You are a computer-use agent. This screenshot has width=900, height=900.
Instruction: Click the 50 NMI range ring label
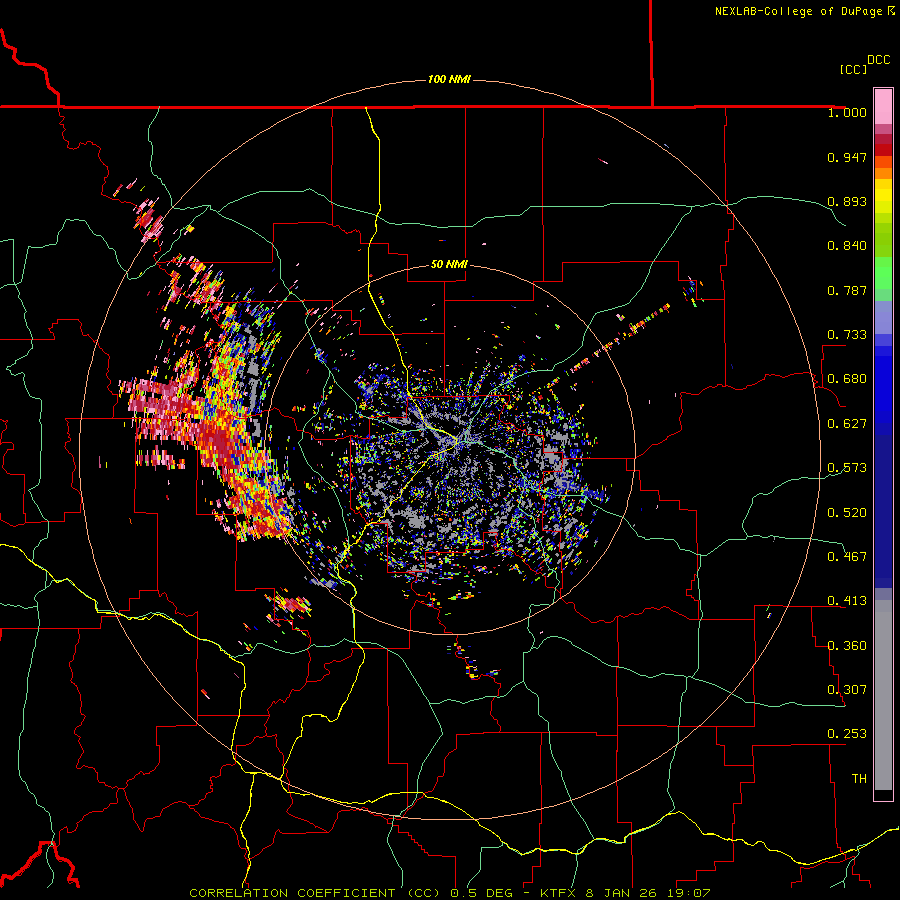click(449, 264)
